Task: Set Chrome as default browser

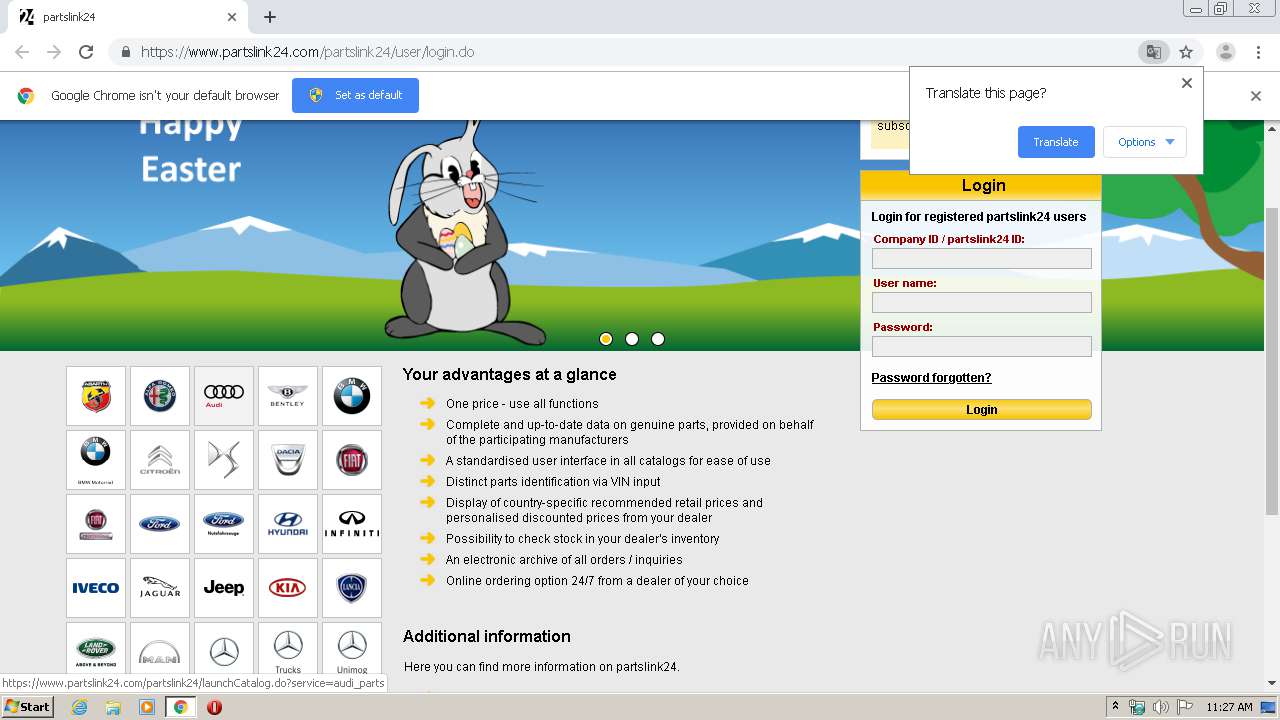Action: pos(355,95)
